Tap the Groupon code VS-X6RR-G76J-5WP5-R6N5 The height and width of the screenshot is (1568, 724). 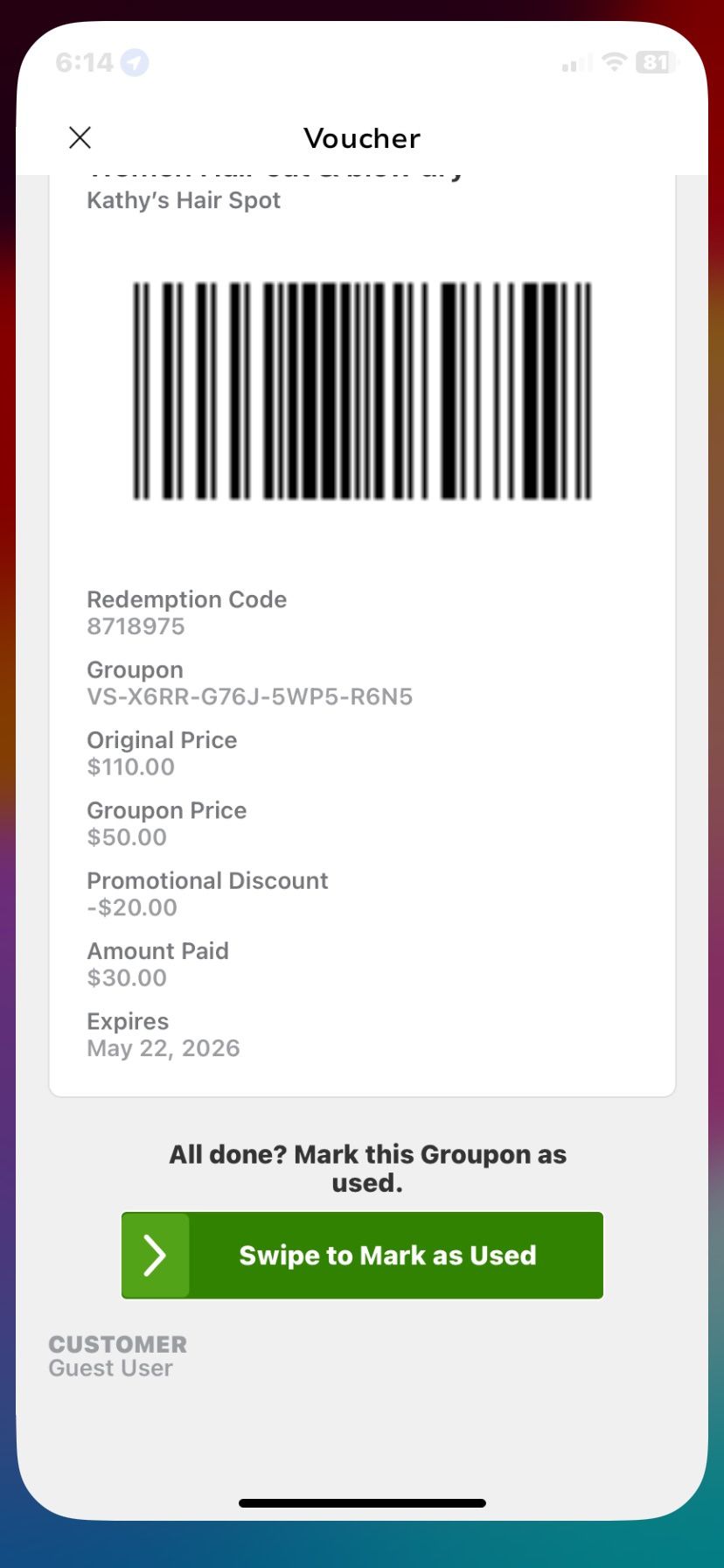coord(249,696)
